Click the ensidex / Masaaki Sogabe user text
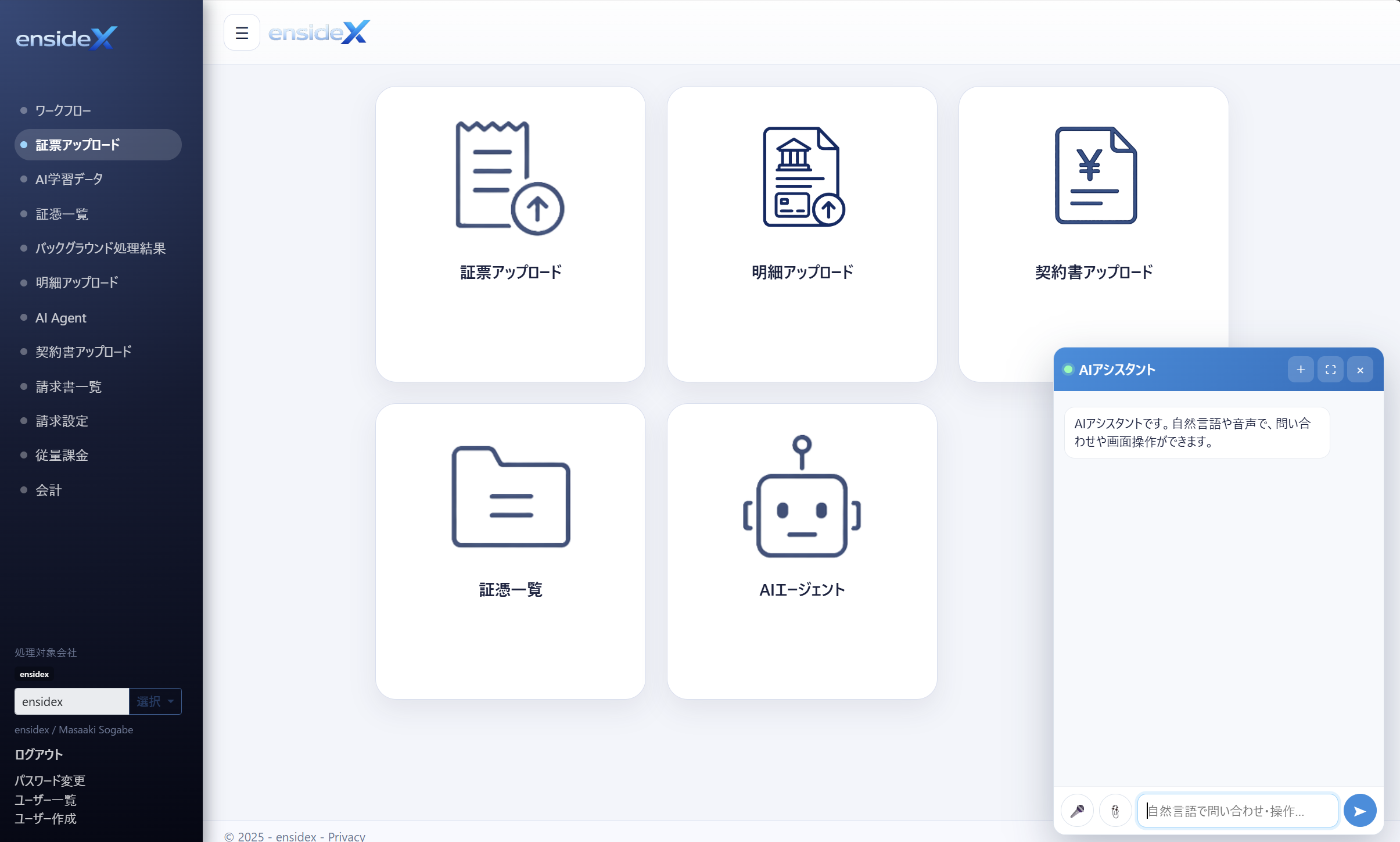 coord(74,729)
